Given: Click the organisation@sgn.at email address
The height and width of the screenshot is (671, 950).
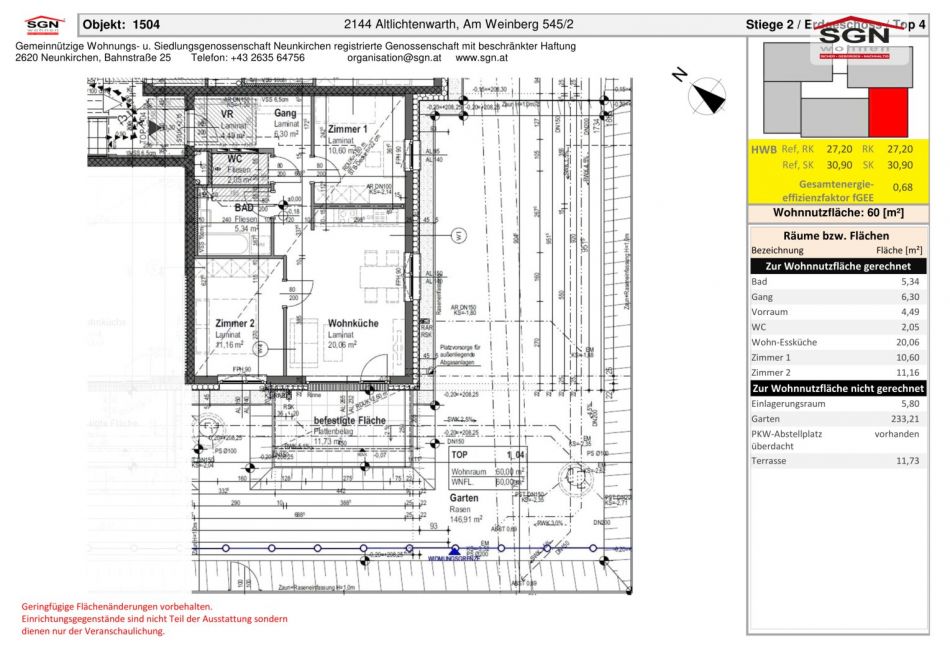Looking at the screenshot, I should (x=397, y=58).
